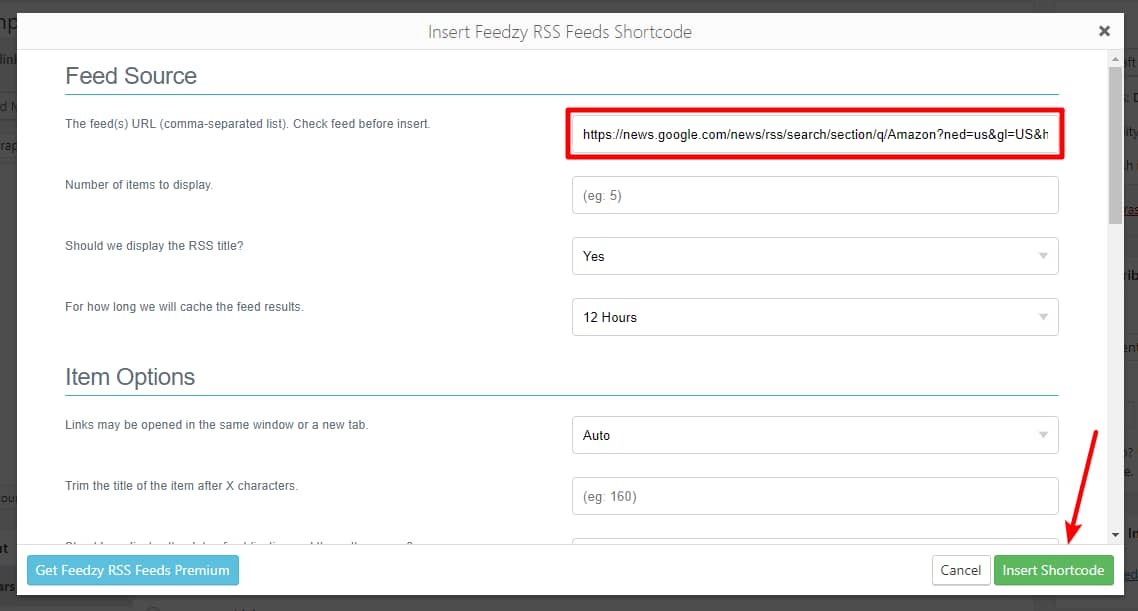Click 'Trim the title of the item' label
The height and width of the screenshot is (611, 1138).
tap(181, 486)
